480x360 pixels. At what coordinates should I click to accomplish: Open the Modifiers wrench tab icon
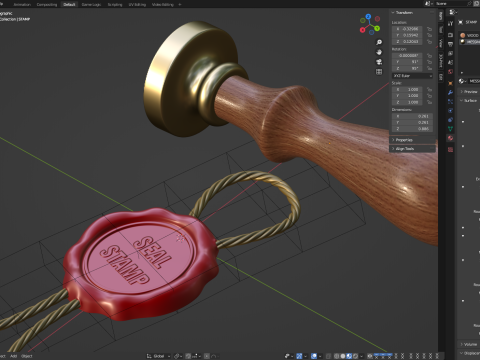(450, 92)
